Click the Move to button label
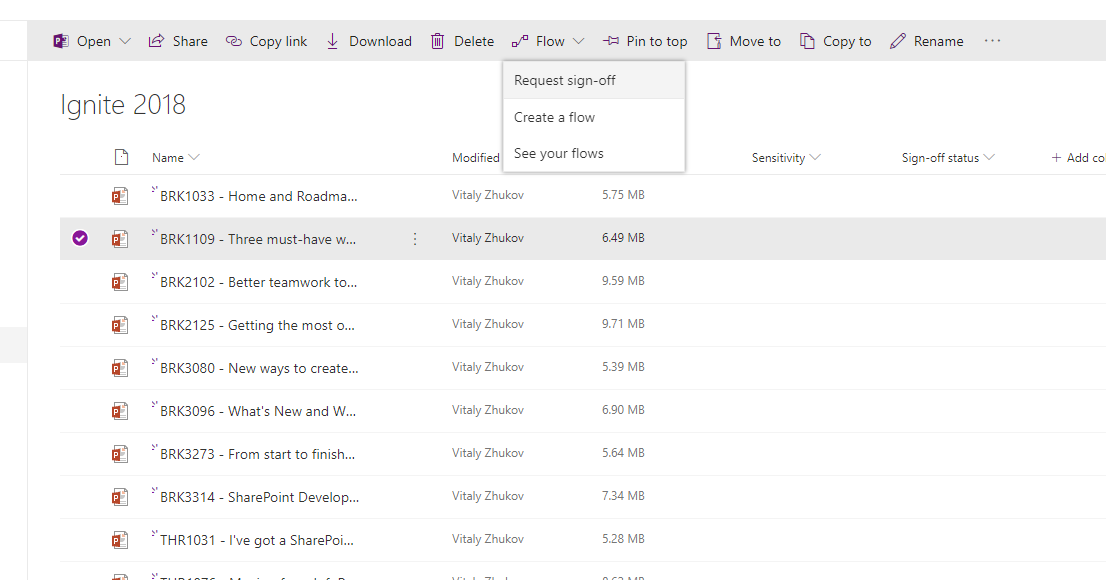Image resolution: width=1106 pixels, height=580 pixels. (x=755, y=41)
